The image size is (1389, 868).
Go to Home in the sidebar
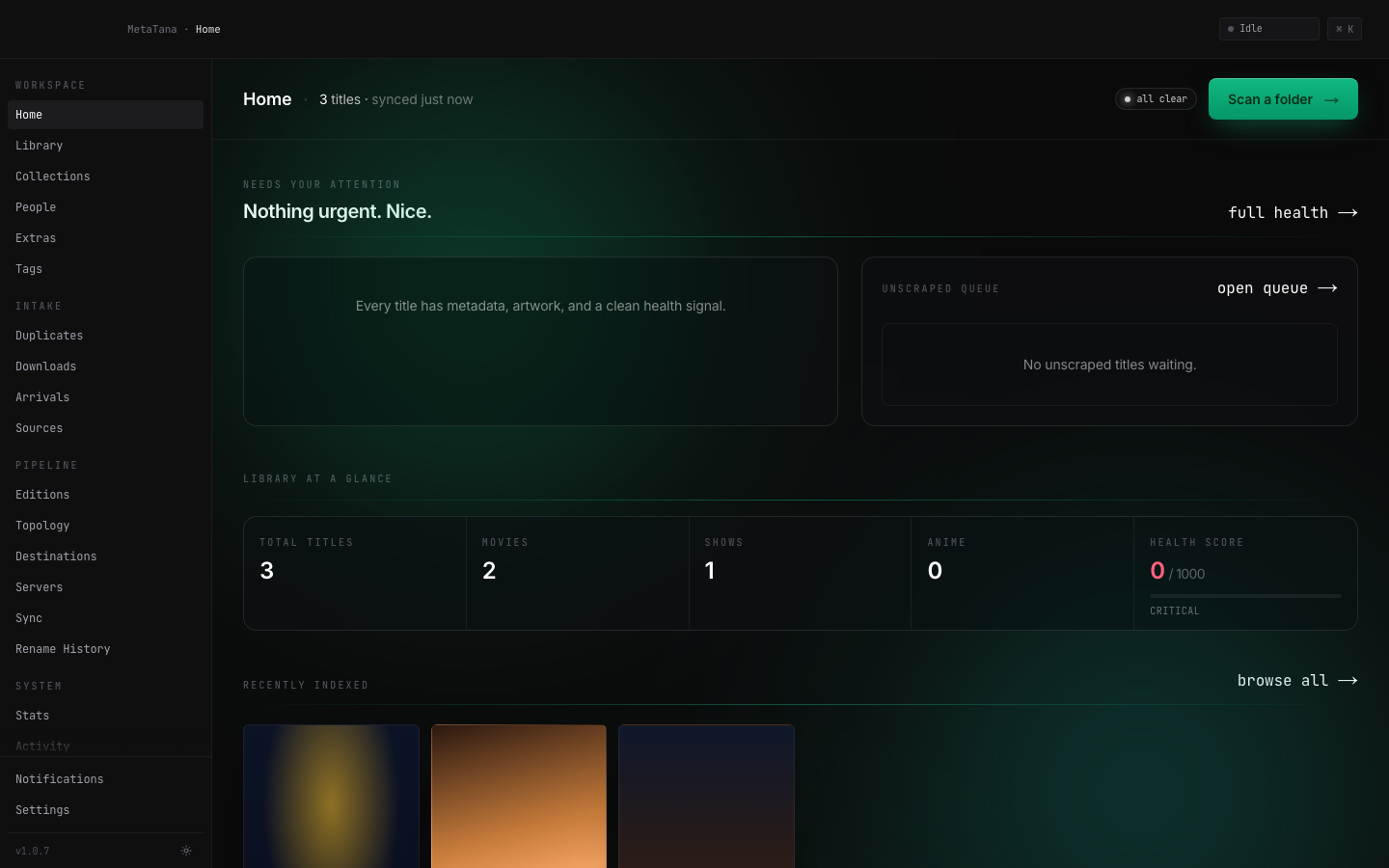click(x=105, y=115)
